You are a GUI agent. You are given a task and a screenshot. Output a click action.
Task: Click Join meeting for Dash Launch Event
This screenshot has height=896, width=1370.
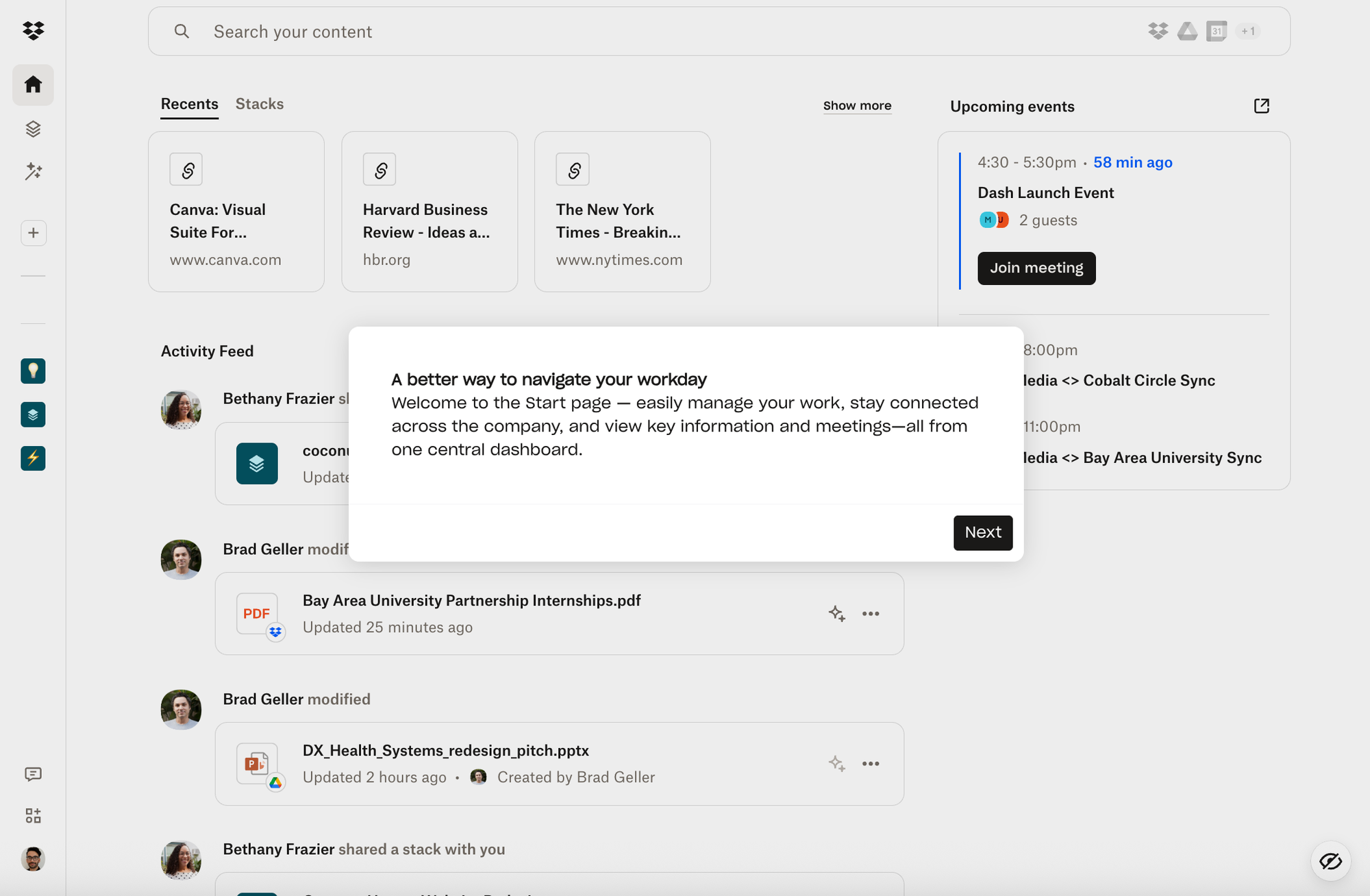point(1036,268)
